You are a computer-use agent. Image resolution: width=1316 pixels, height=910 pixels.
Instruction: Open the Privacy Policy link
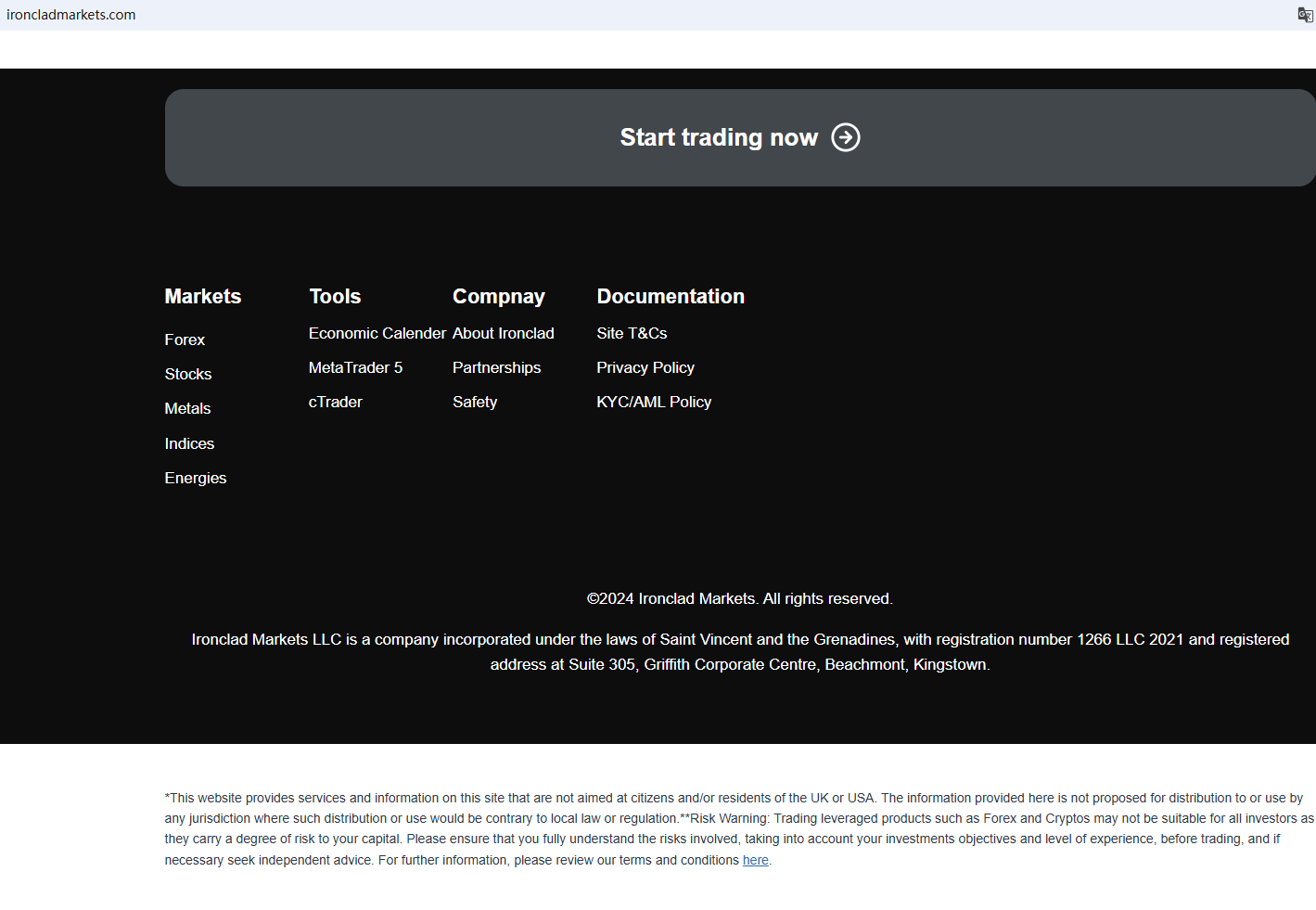point(645,367)
